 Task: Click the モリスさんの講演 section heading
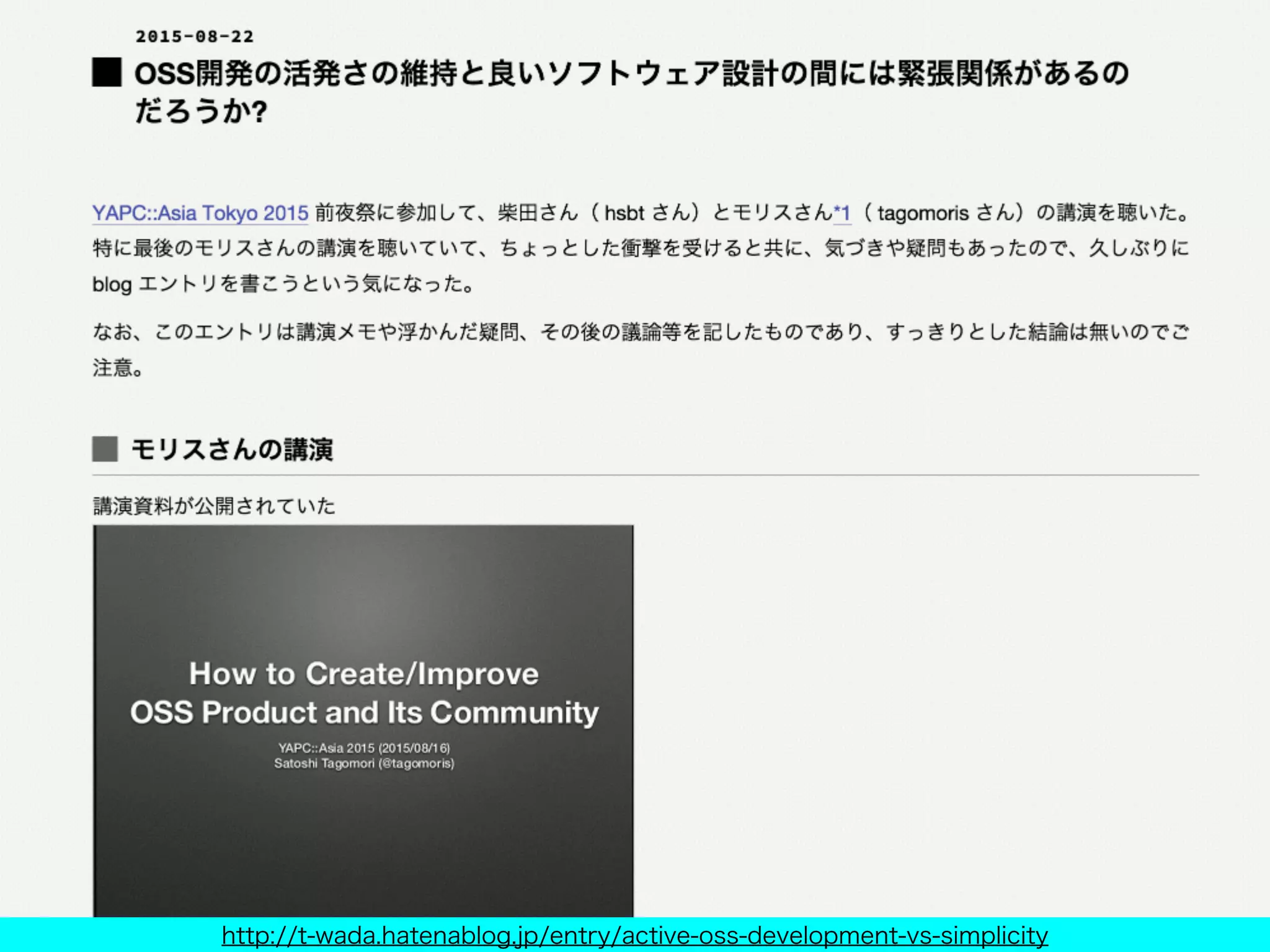232,449
